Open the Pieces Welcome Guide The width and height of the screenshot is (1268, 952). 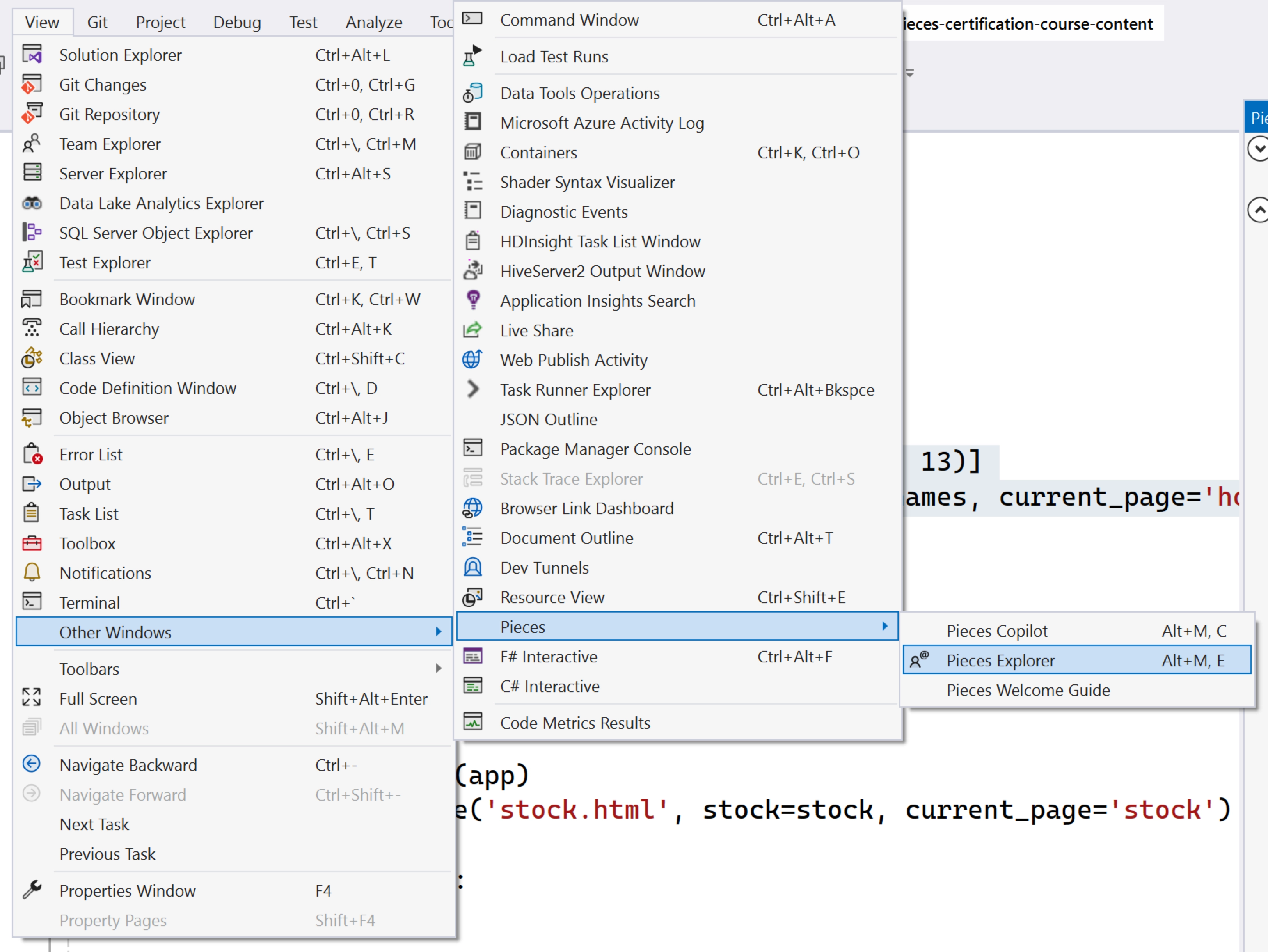[x=1027, y=691]
